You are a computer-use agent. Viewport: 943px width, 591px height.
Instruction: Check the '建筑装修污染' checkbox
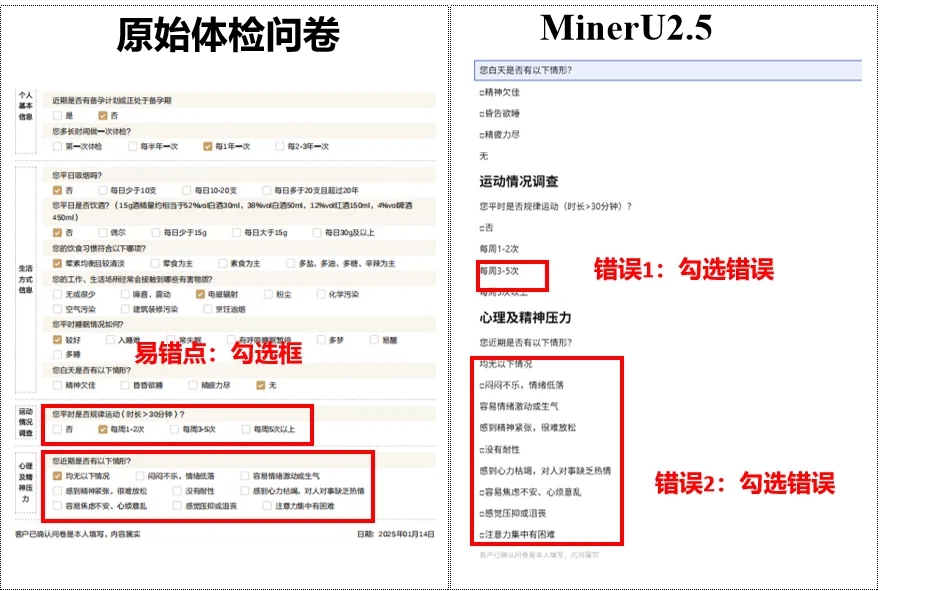click(x=125, y=309)
